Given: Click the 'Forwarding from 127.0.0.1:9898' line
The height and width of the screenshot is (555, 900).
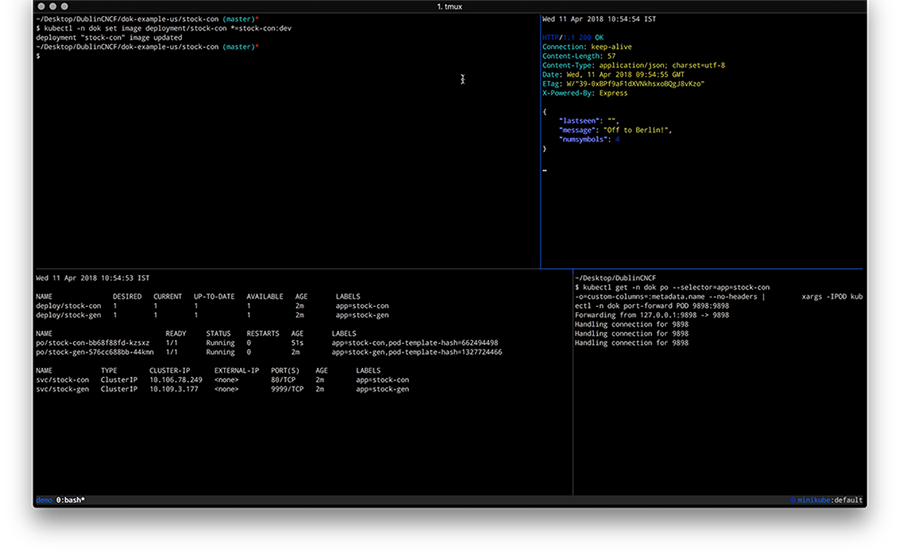Looking at the screenshot, I should (651, 315).
